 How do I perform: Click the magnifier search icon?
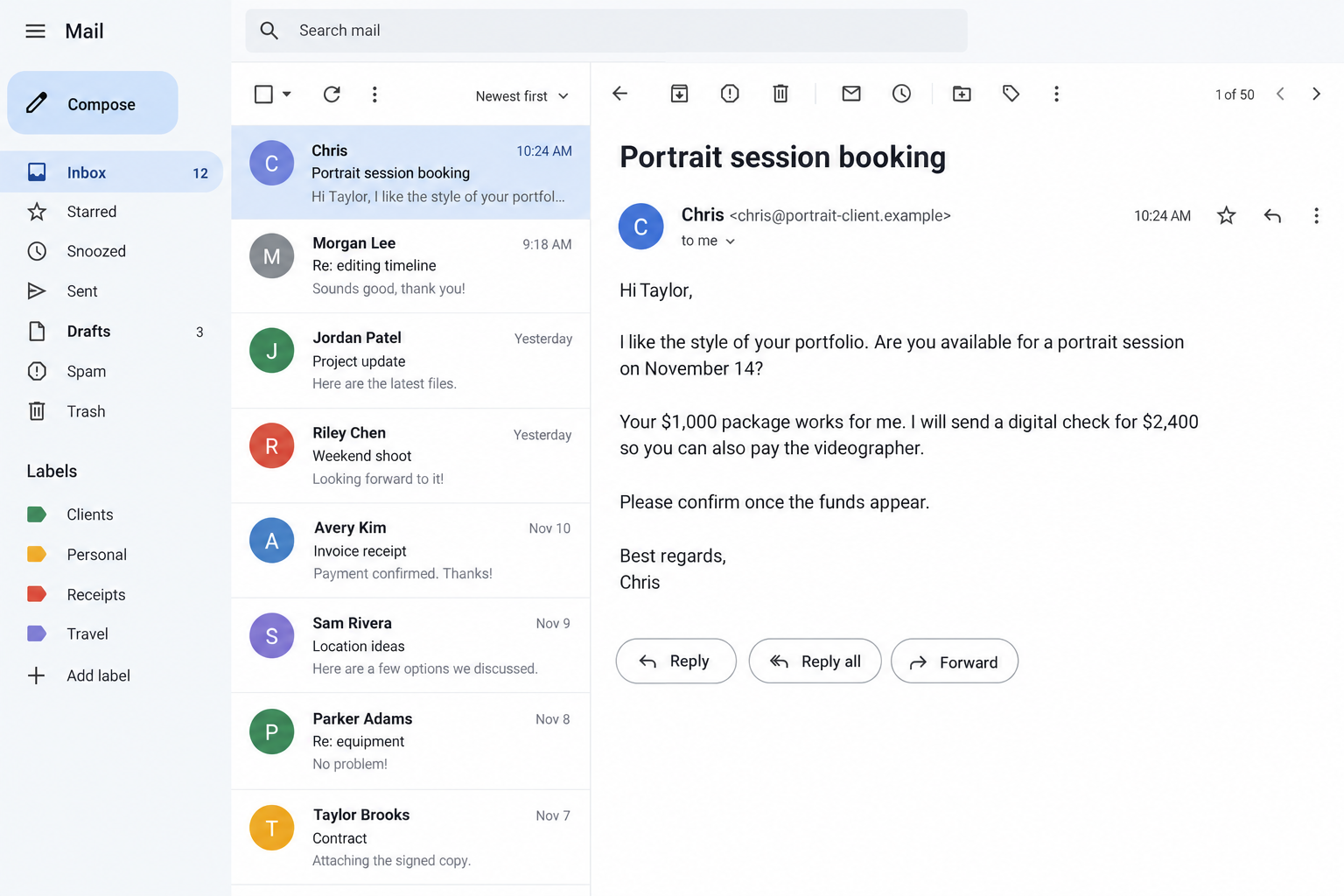pyautogui.click(x=269, y=31)
